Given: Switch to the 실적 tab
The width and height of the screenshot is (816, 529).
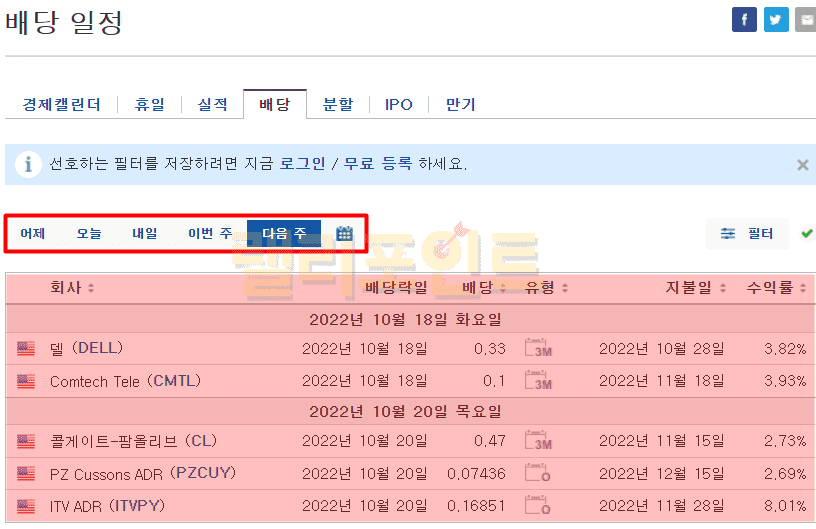Looking at the screenshot, I should coord(212,105).
